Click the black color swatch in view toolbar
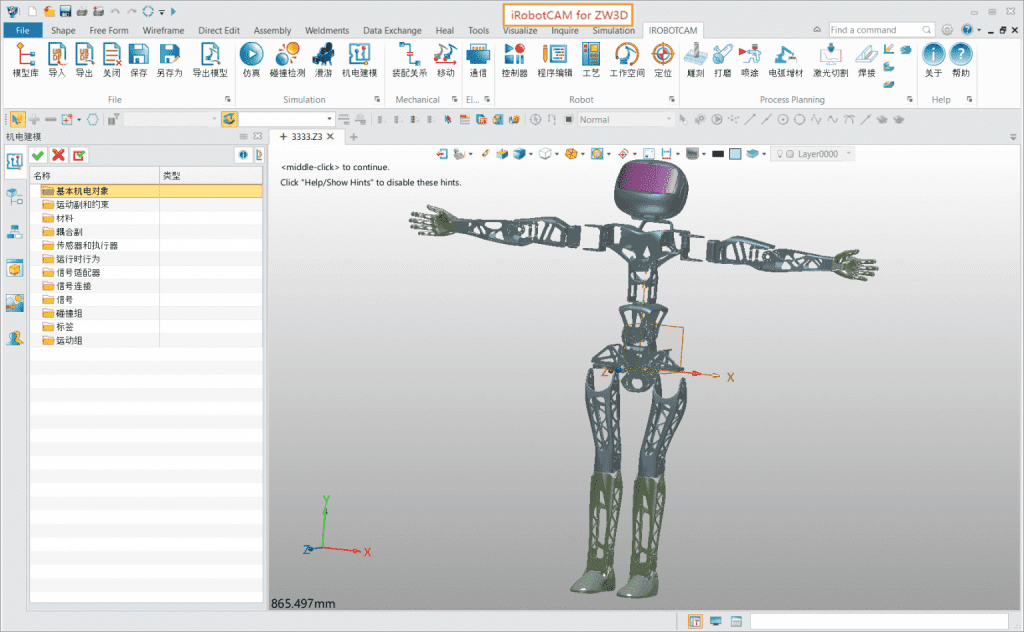1024x632 pixels. 718,154
